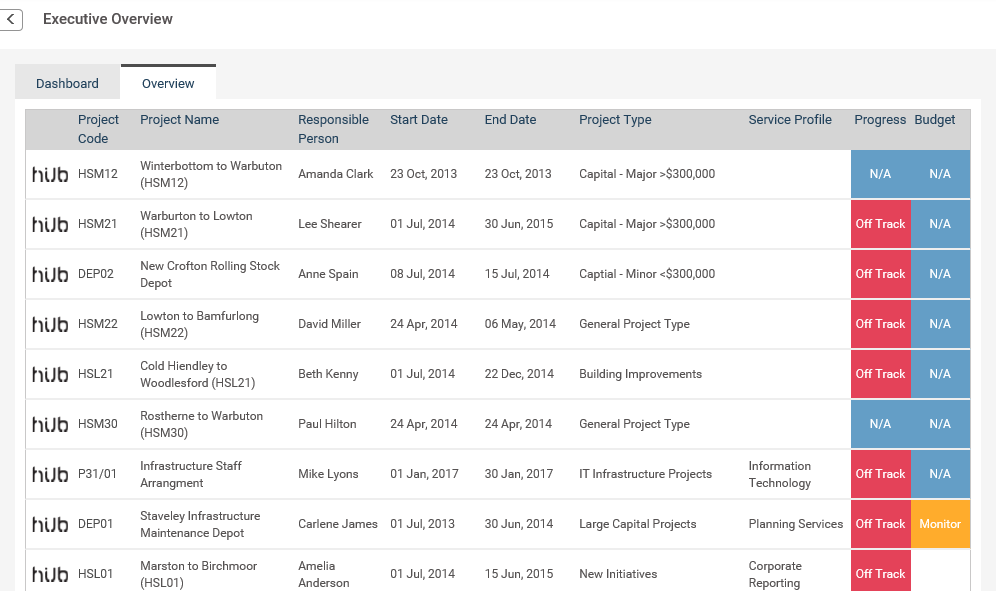996x591 pixels.
Task: Sort by Start Date header
Action: [419, 119]
